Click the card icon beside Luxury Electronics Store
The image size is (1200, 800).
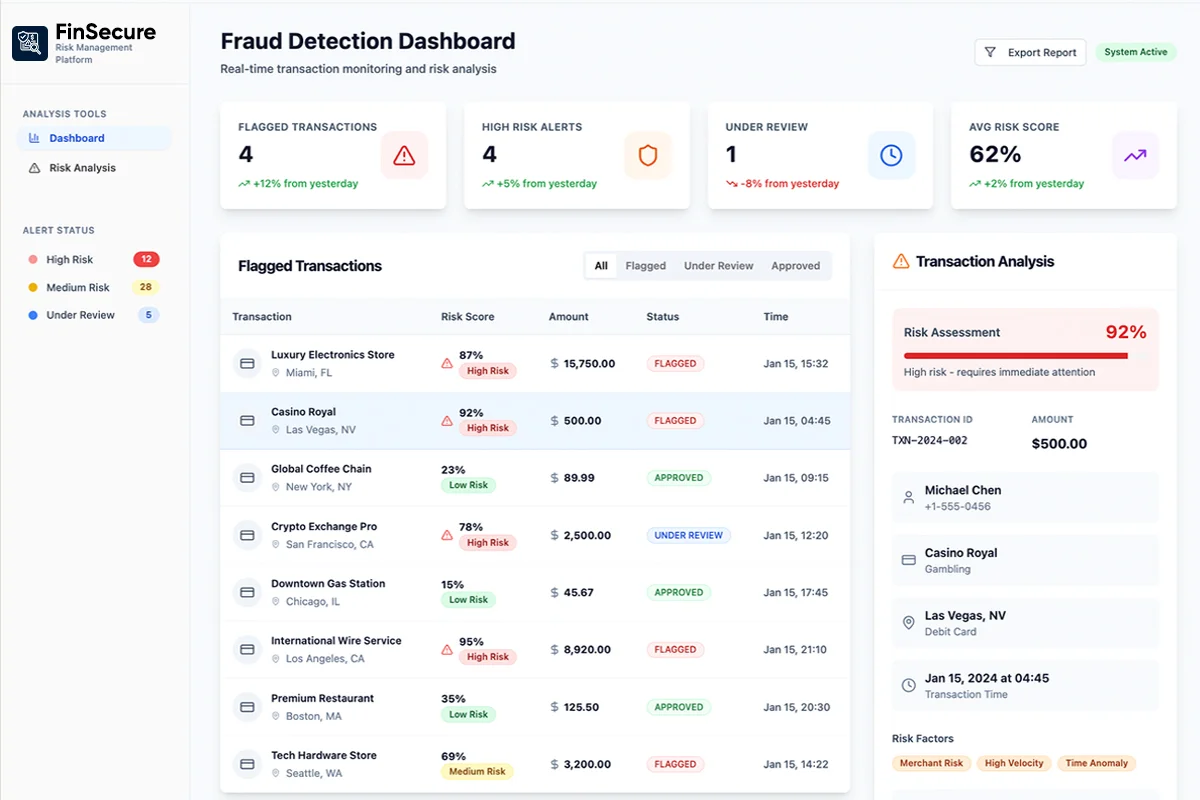click(x=247, y=364)
